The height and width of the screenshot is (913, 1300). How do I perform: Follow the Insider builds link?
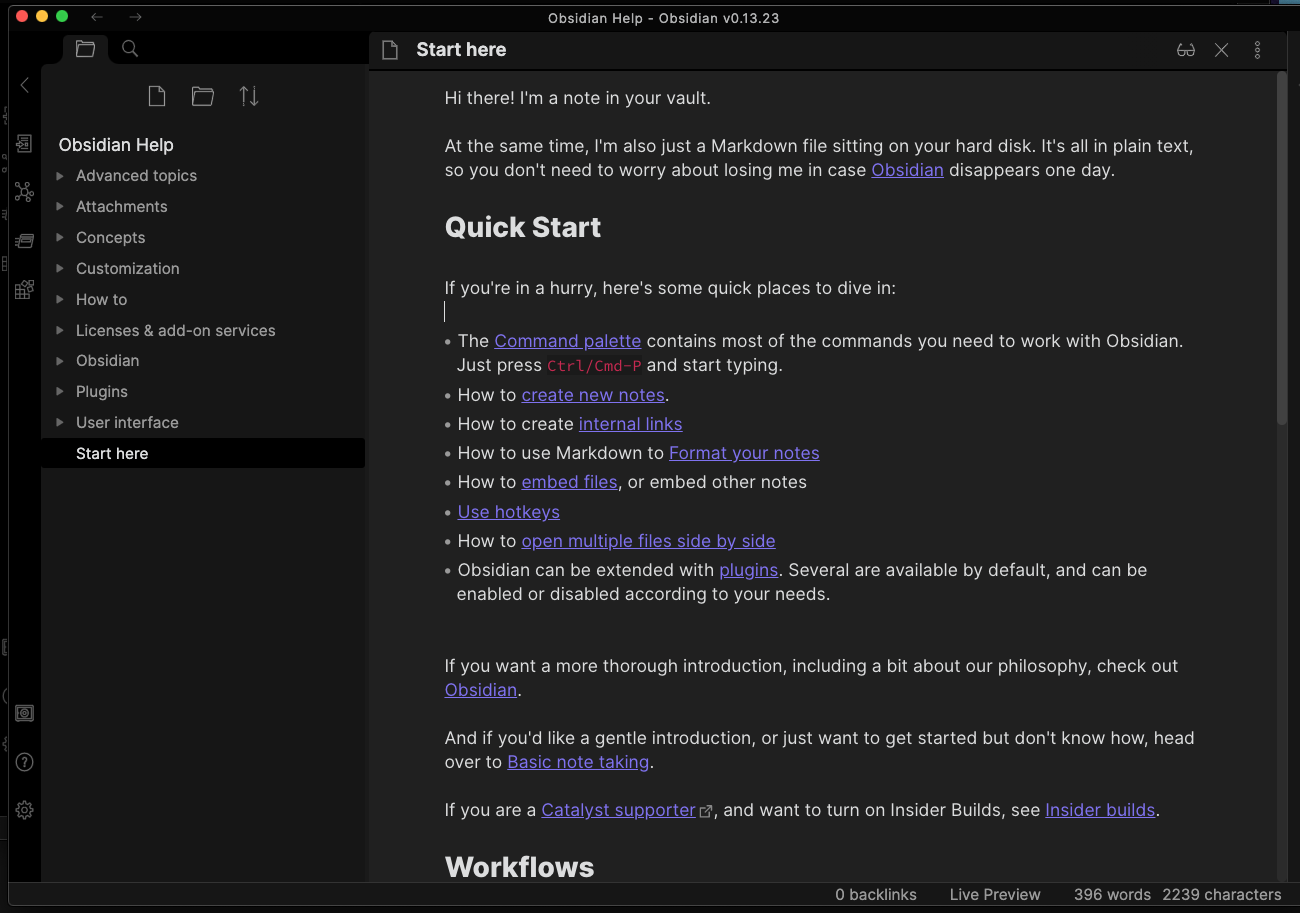tap(1100, 810)
